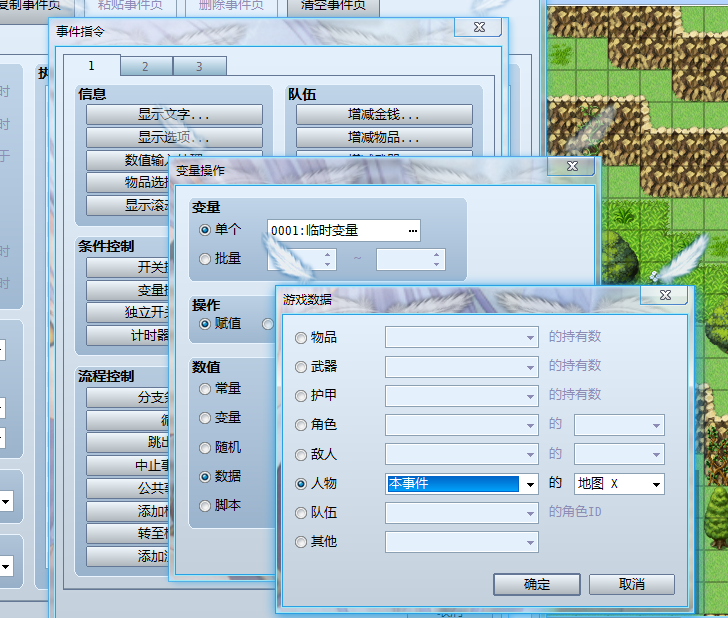The height and width of the screenshot is (618, 728).
Task: Select the 护甲 radio button
Action: 301,396
